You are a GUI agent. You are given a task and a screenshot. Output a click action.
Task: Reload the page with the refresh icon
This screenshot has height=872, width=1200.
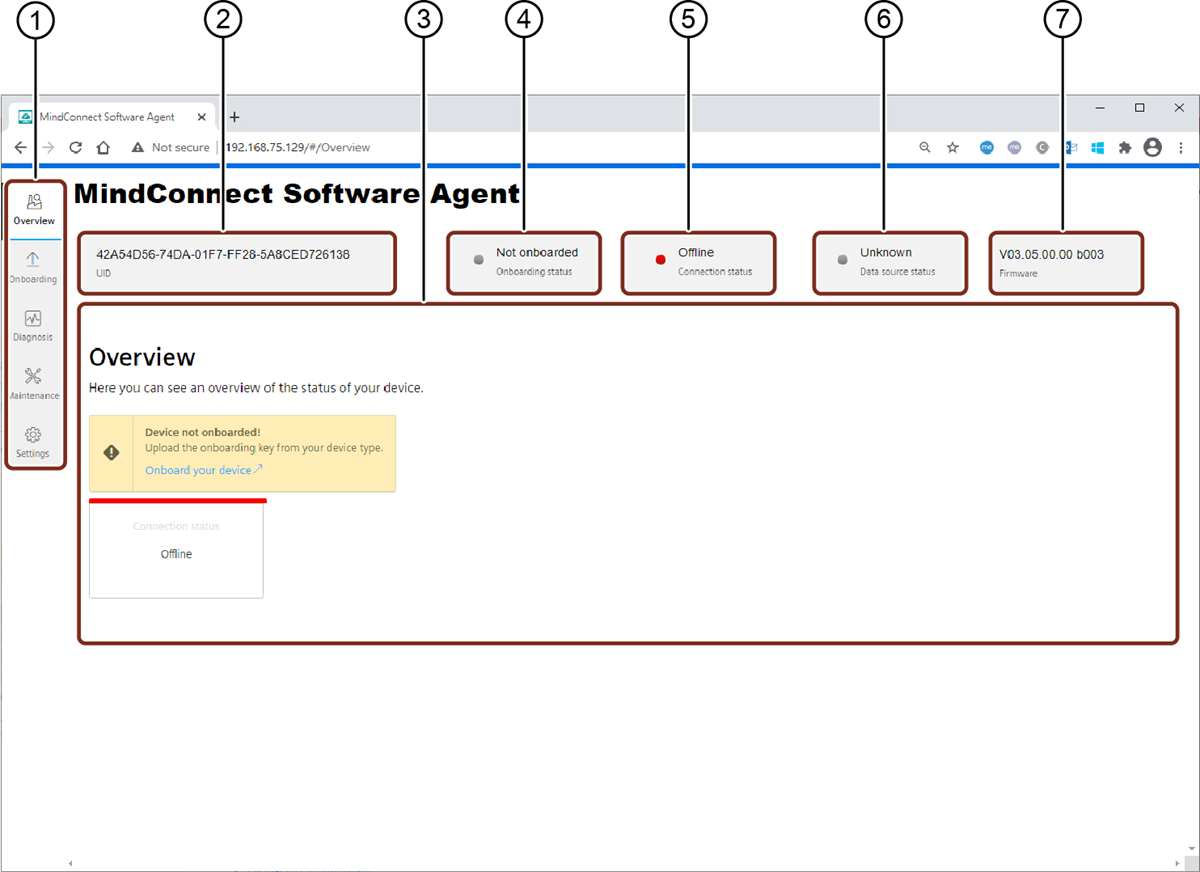tap(75, 147)
